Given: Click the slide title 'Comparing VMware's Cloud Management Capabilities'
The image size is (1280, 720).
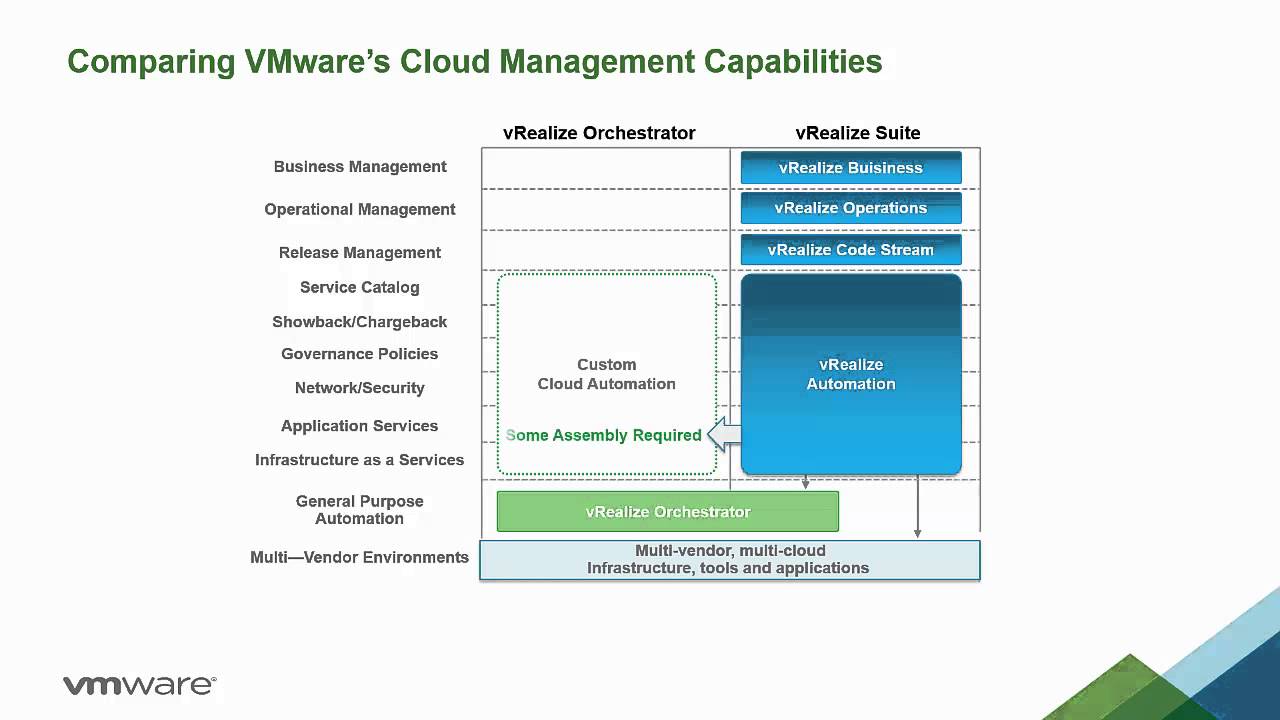Looking at the screenshot, I should pos(475,62).
